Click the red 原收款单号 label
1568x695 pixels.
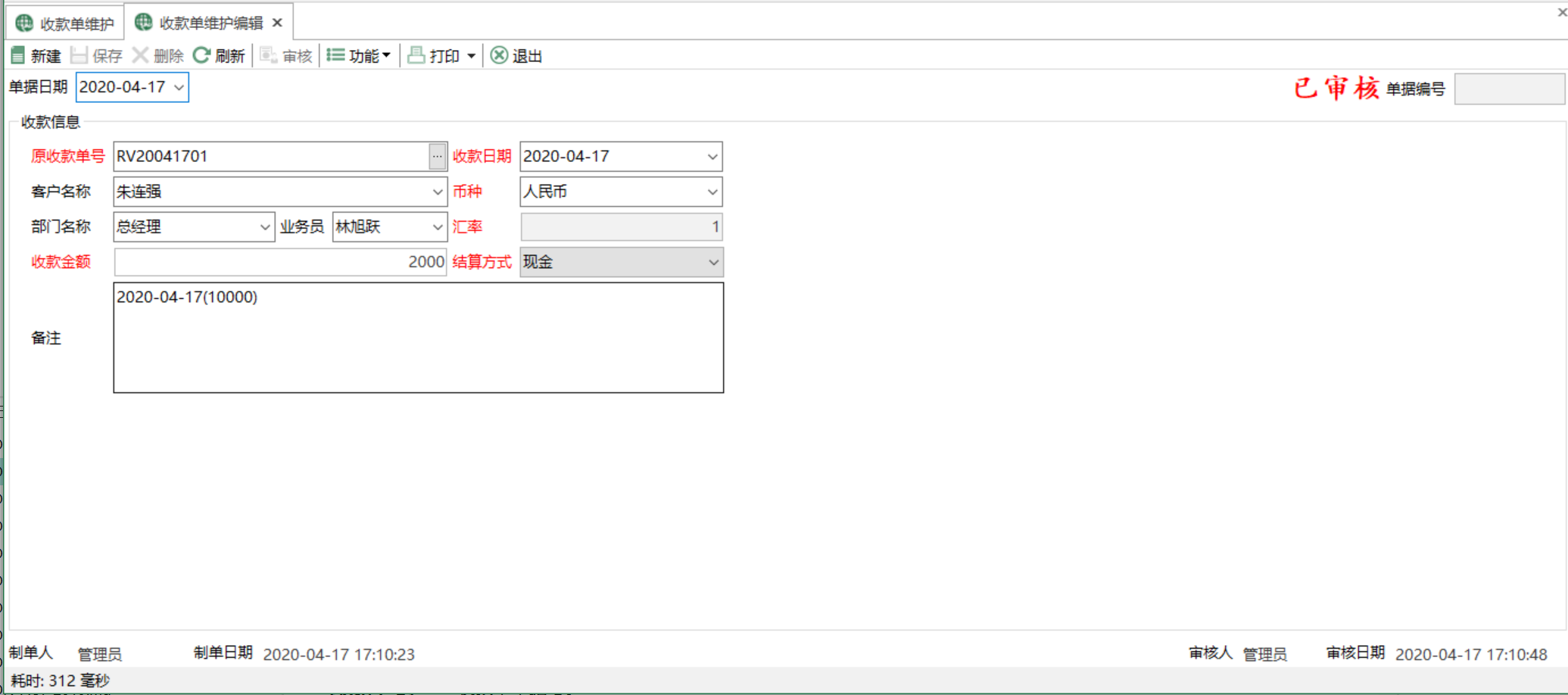pyautogui.click(x=67, y=157)
